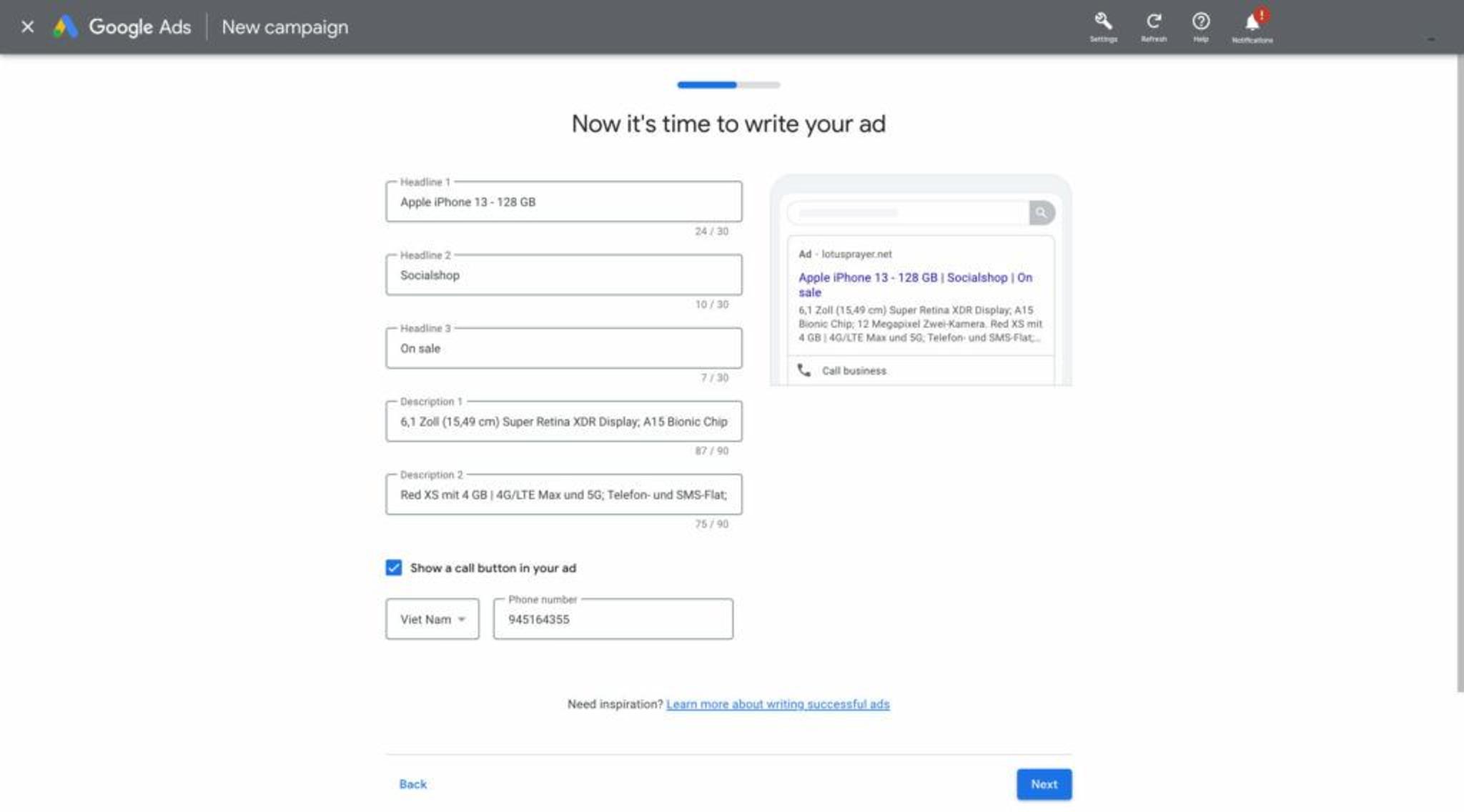Image resolution: width=1464 pixels, height=812 pixels.
Task: Click the 24 / 30 character counter
Action: pyautogui.click(x=711, y=231)
